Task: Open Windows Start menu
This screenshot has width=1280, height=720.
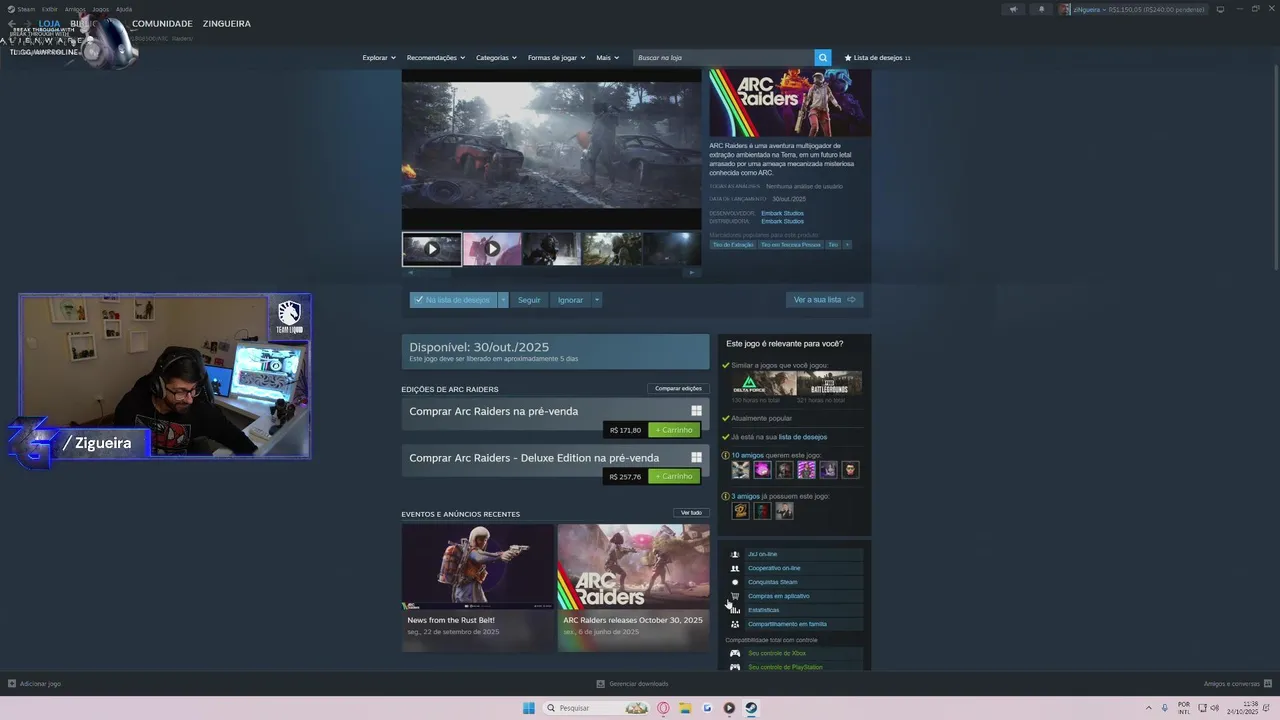Action: tap(528, 708)
